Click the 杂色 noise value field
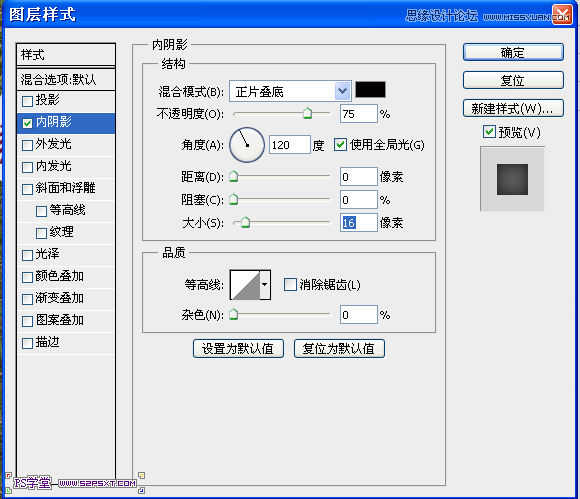Image resolution: width=580 pixels, height=499 pixels. (x=358, y=314)
